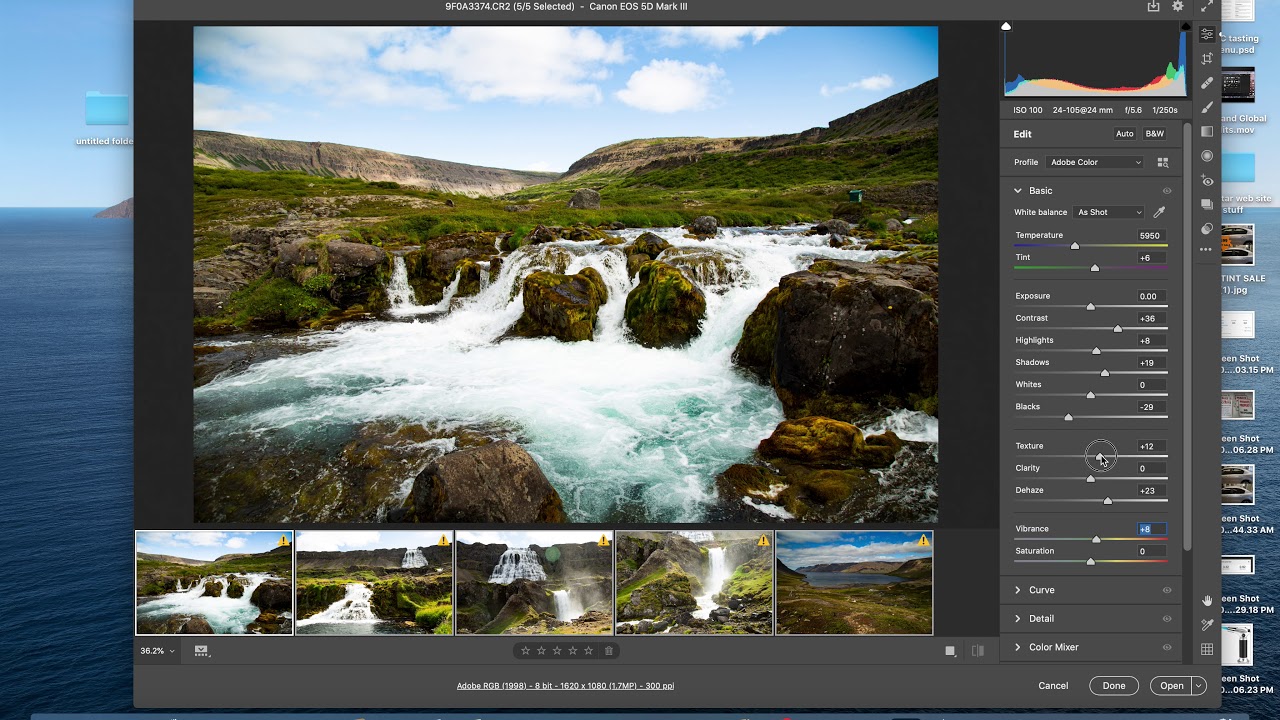1280x720 pixels.
Task: Click the fifth rating star
Action: [x=589, y=650]
